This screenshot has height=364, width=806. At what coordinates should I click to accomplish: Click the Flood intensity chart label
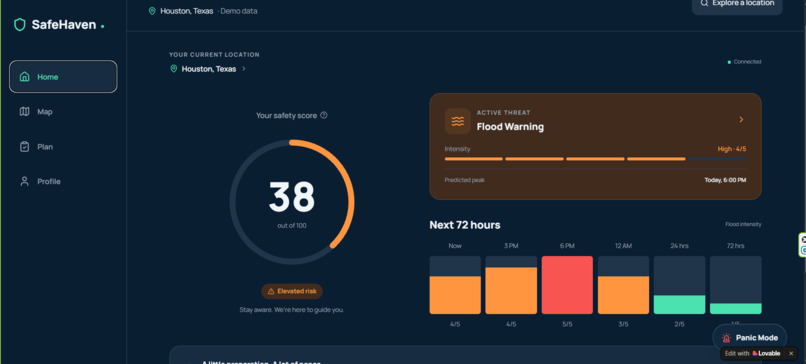point(743,225)
